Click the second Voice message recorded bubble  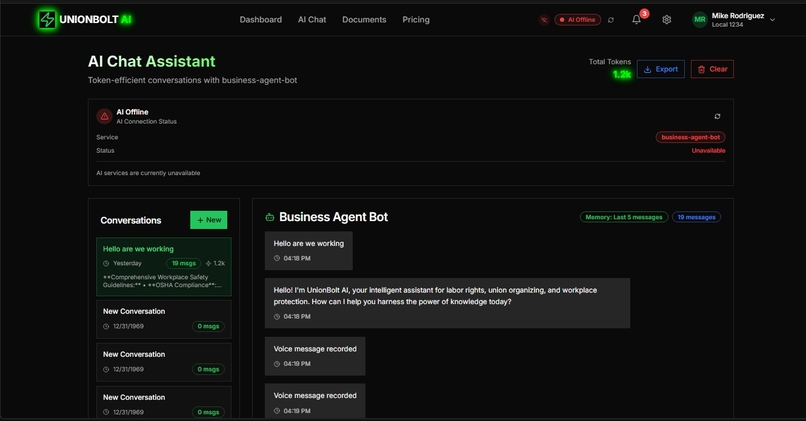315,401
